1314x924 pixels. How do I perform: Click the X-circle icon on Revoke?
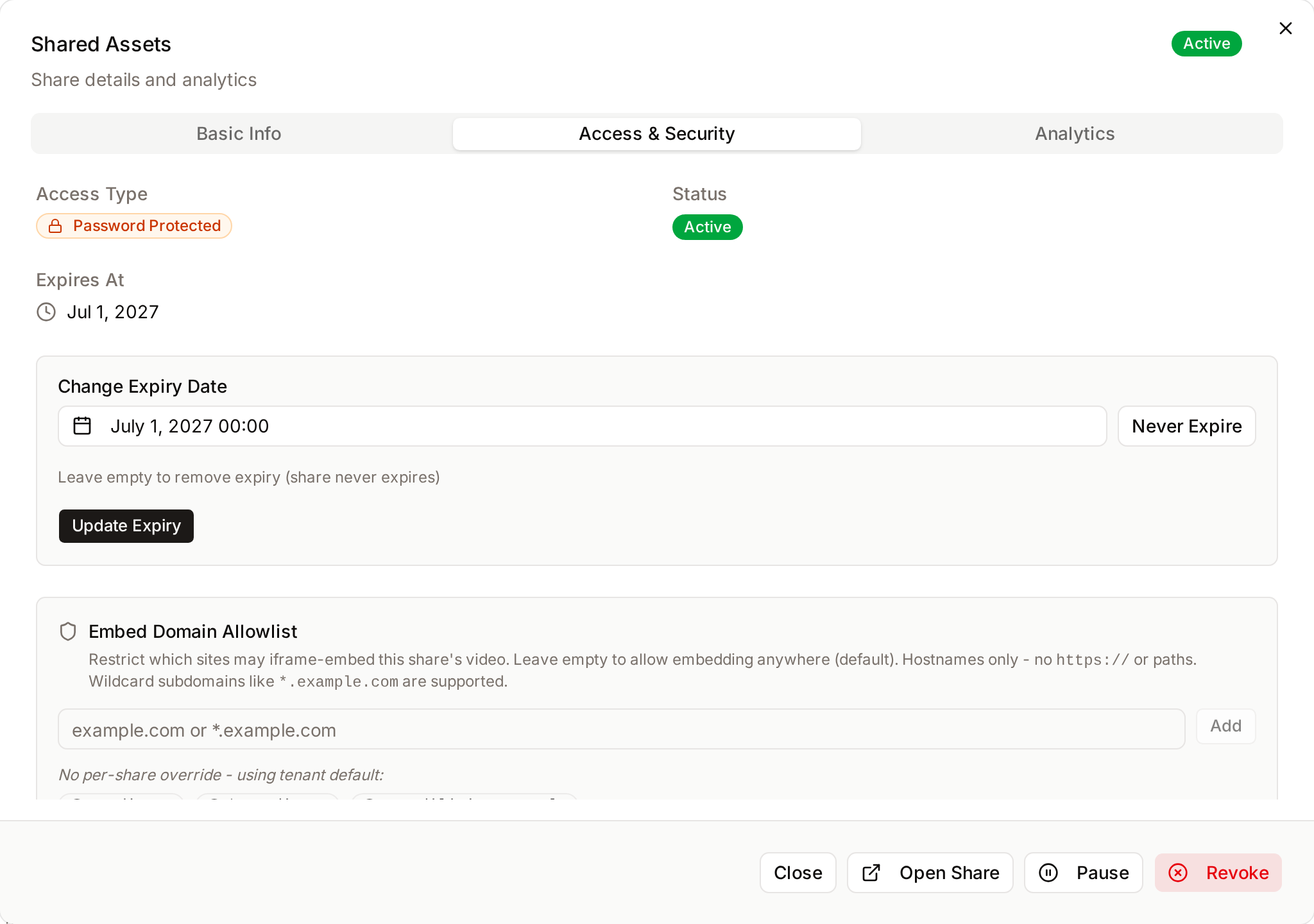(x=1178, y=873)
